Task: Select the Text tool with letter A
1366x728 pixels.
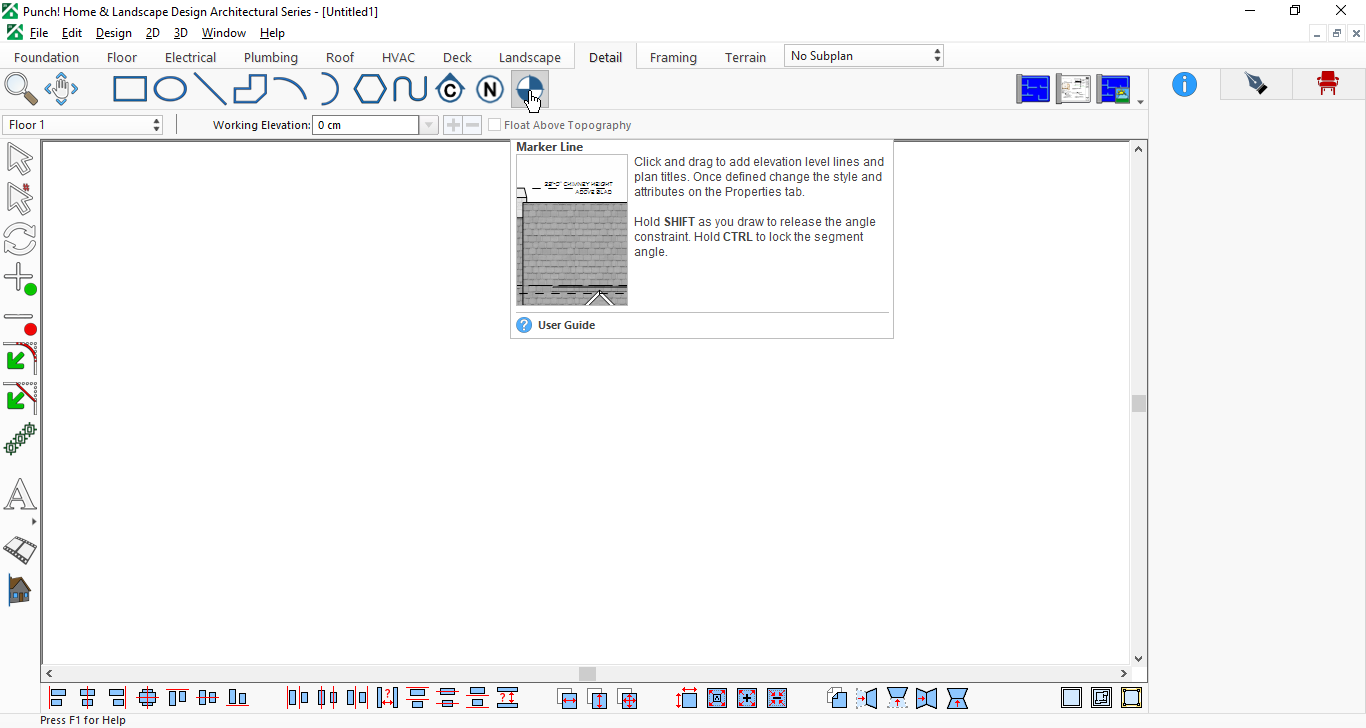Action: point(20,495)
